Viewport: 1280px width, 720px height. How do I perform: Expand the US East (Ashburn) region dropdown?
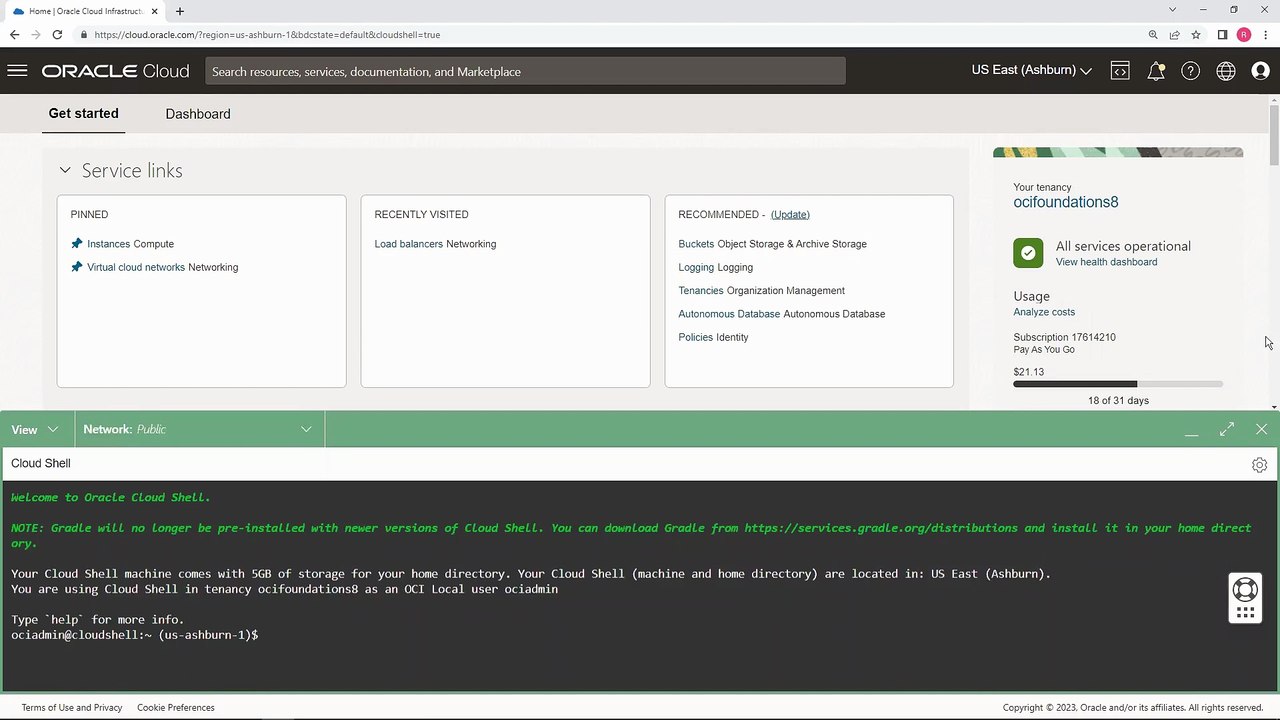(x=1031, y=70)
